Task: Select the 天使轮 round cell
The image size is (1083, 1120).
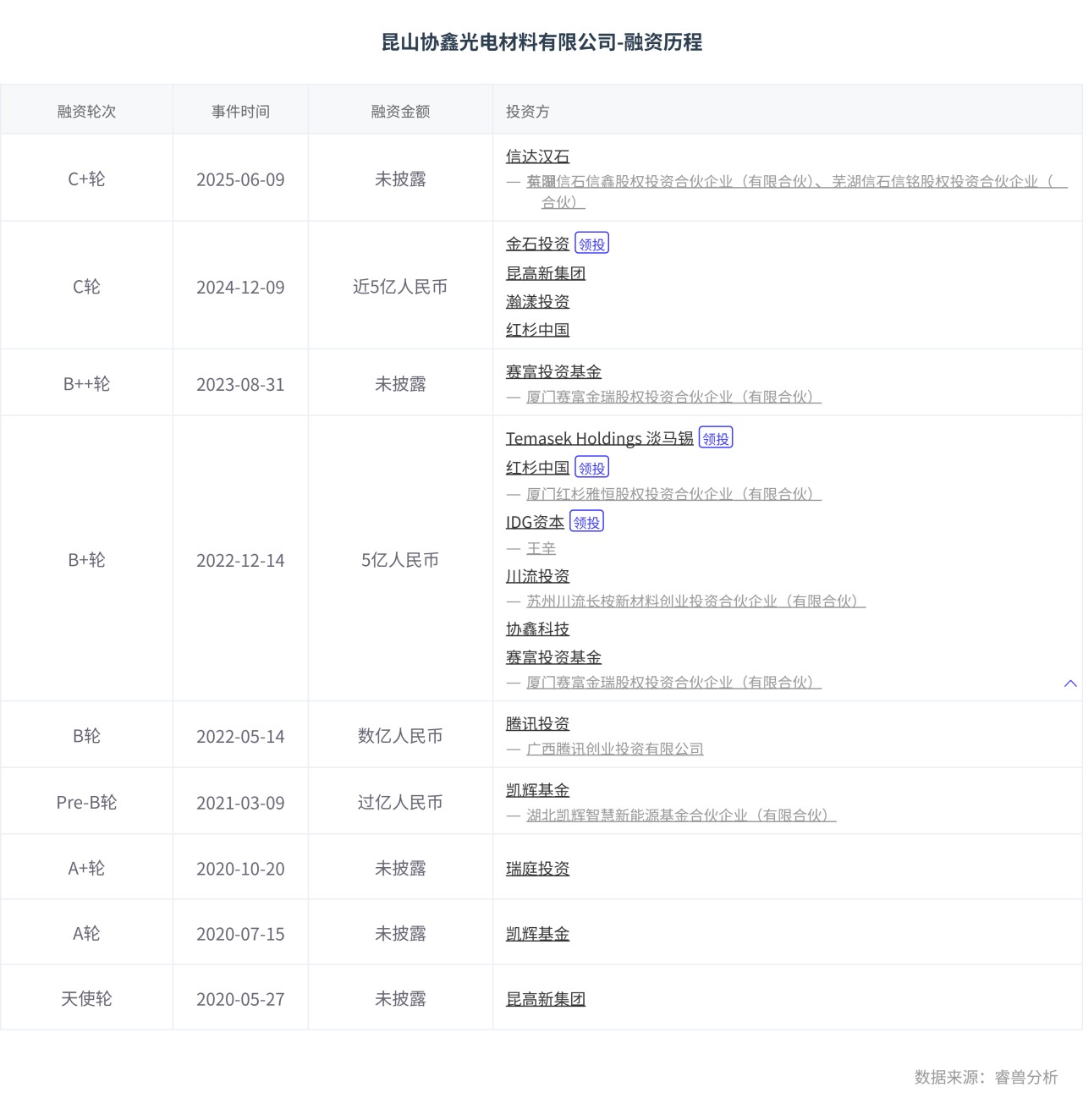Action: (86, 998)
